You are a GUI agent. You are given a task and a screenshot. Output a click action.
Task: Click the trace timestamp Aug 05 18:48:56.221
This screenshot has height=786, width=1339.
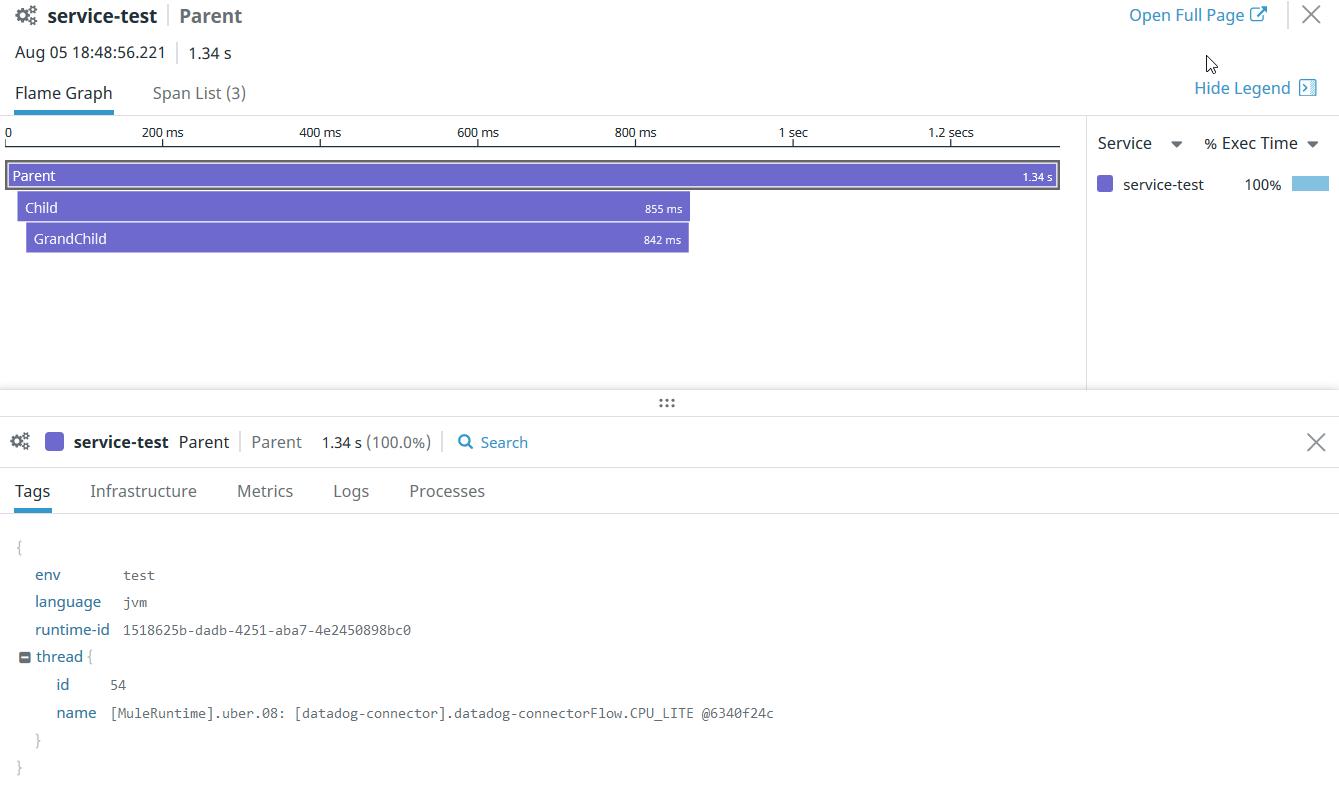click(90, 53)
